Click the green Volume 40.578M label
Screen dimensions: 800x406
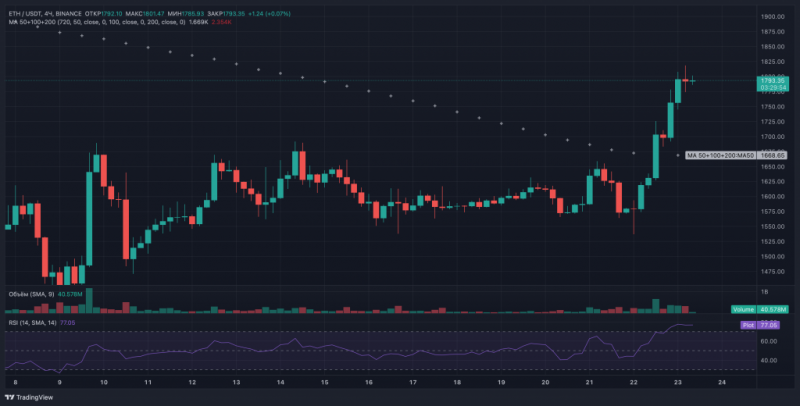(x=760, y=310)
